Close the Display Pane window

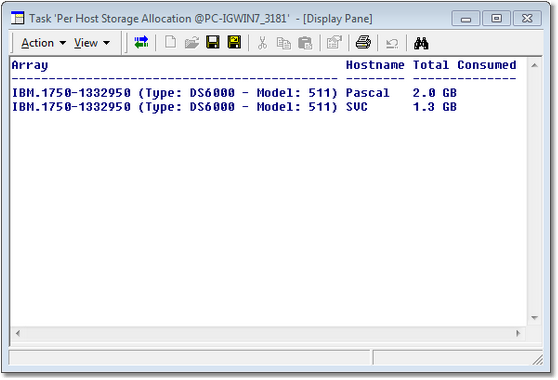[527, 18]
